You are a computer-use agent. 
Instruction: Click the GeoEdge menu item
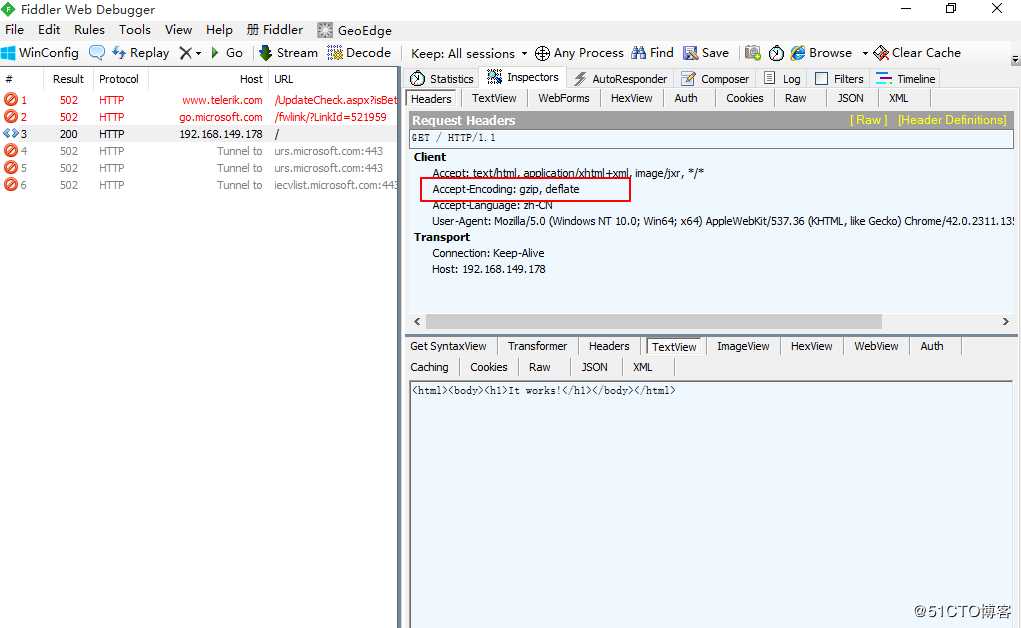[355, 30]
